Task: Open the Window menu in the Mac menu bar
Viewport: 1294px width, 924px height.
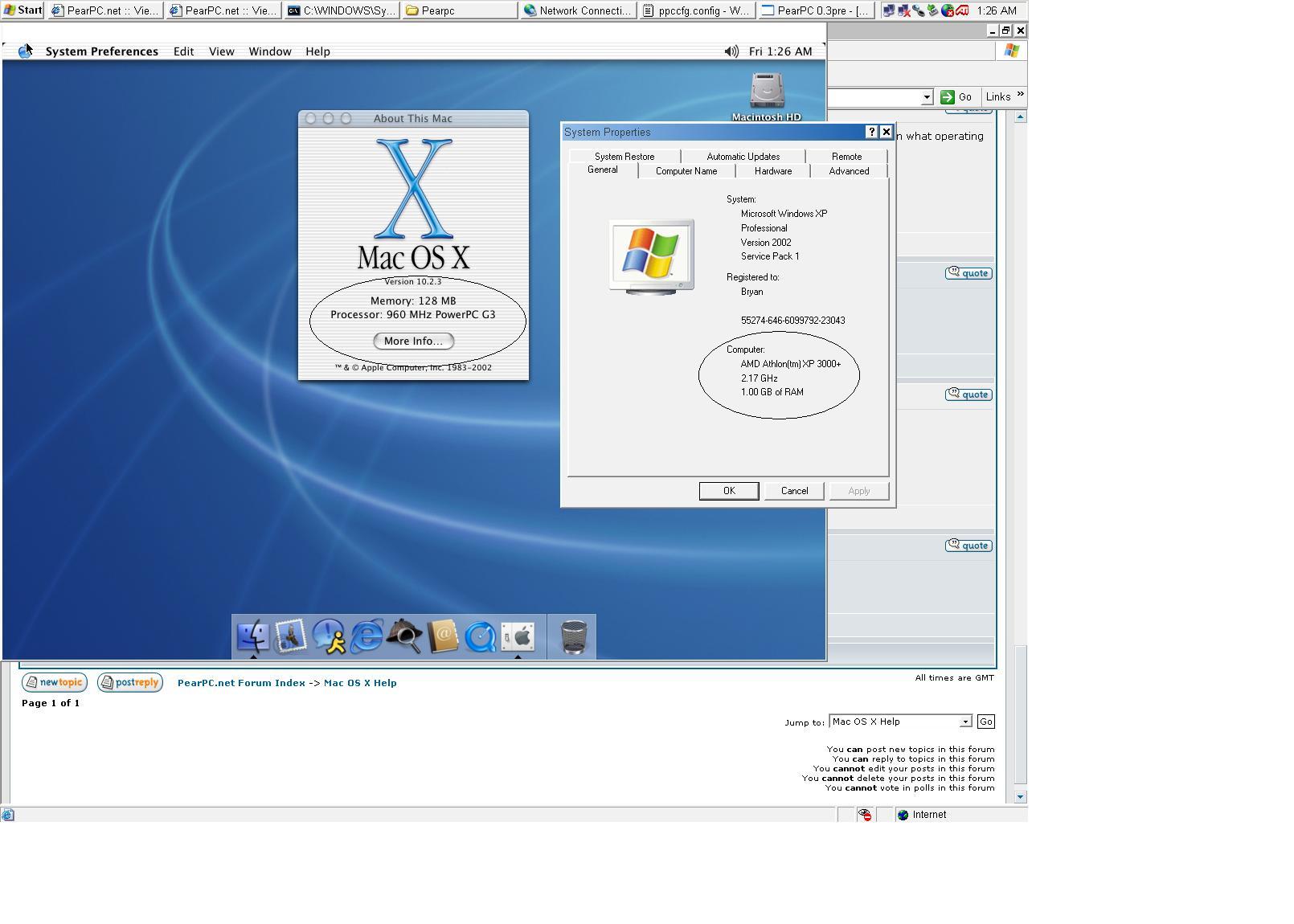Action: [x=270, y=51]
